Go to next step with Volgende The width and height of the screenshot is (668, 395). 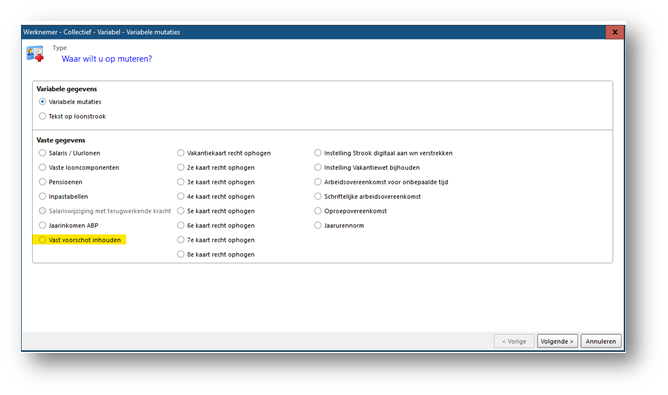tap(557, 341)
